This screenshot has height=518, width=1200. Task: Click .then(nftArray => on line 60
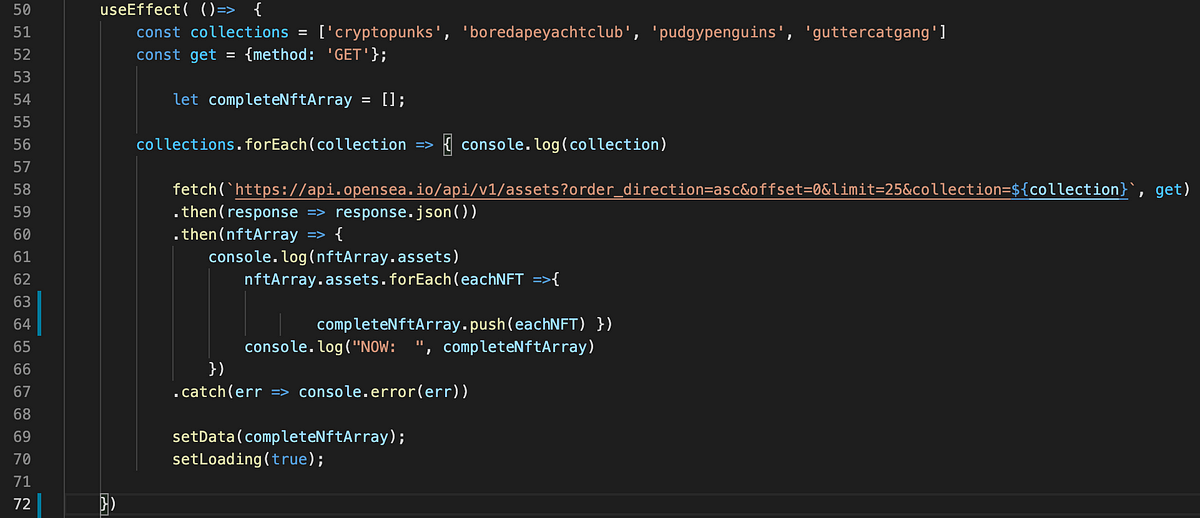coord(249,234)
